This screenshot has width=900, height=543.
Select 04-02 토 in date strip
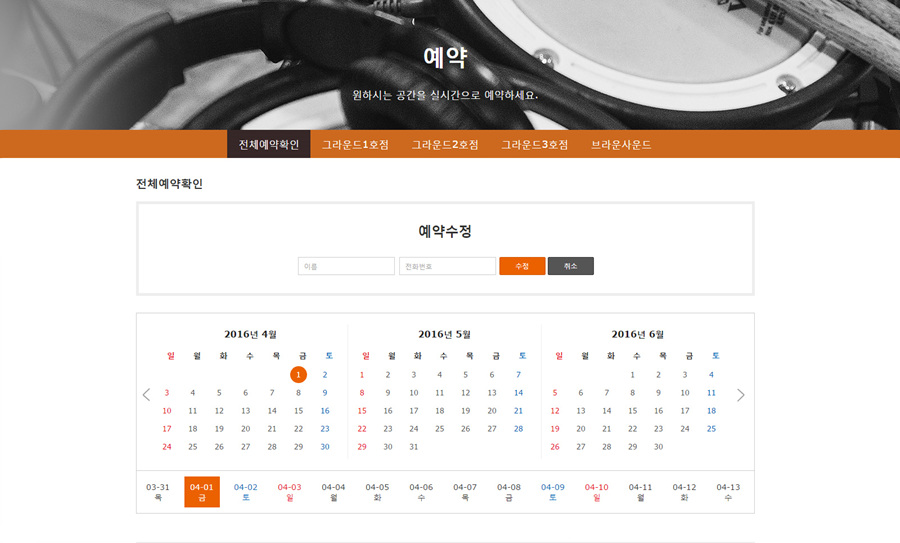[x=246, y=492]
